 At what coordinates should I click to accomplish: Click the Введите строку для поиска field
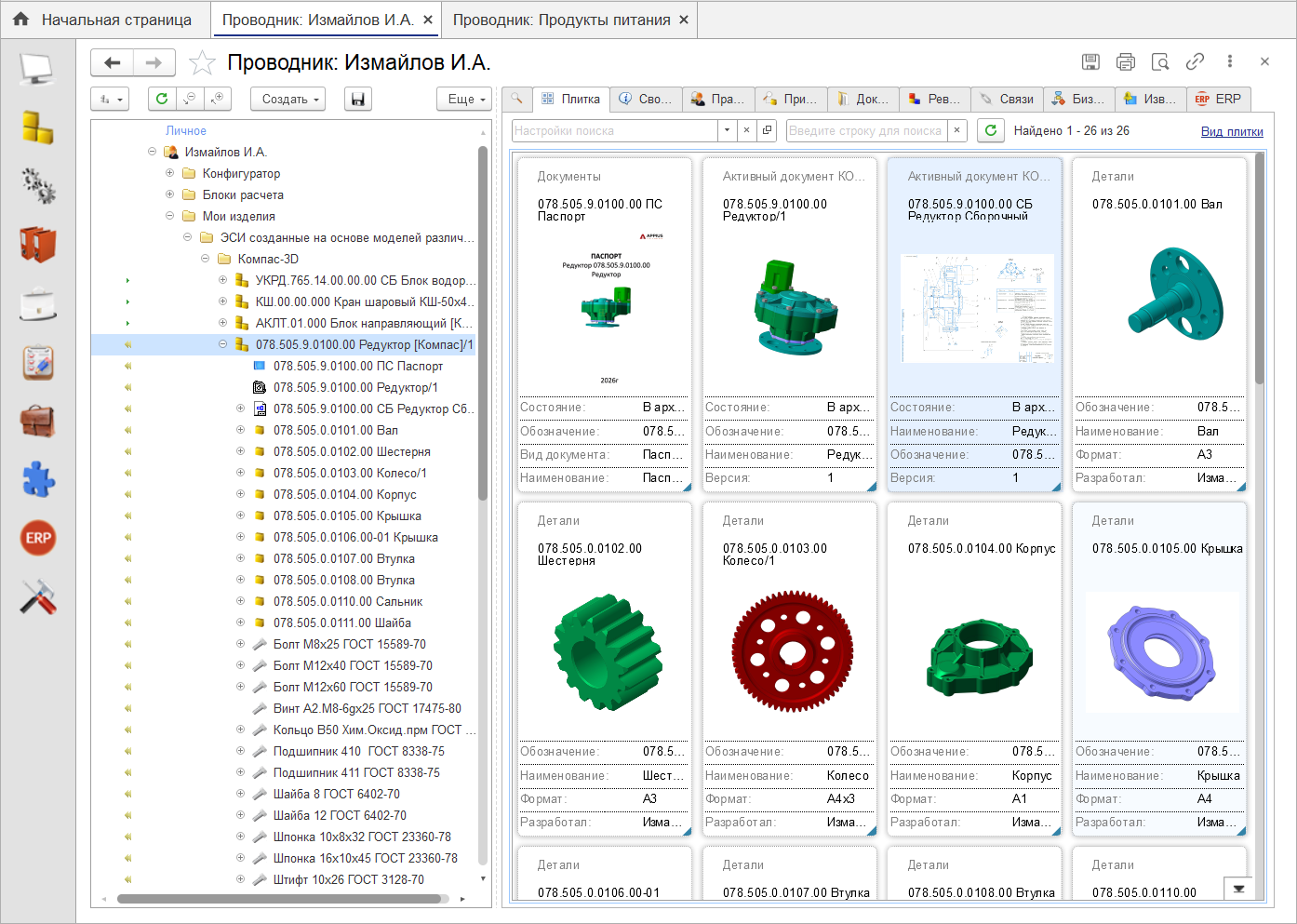(866, 130)
